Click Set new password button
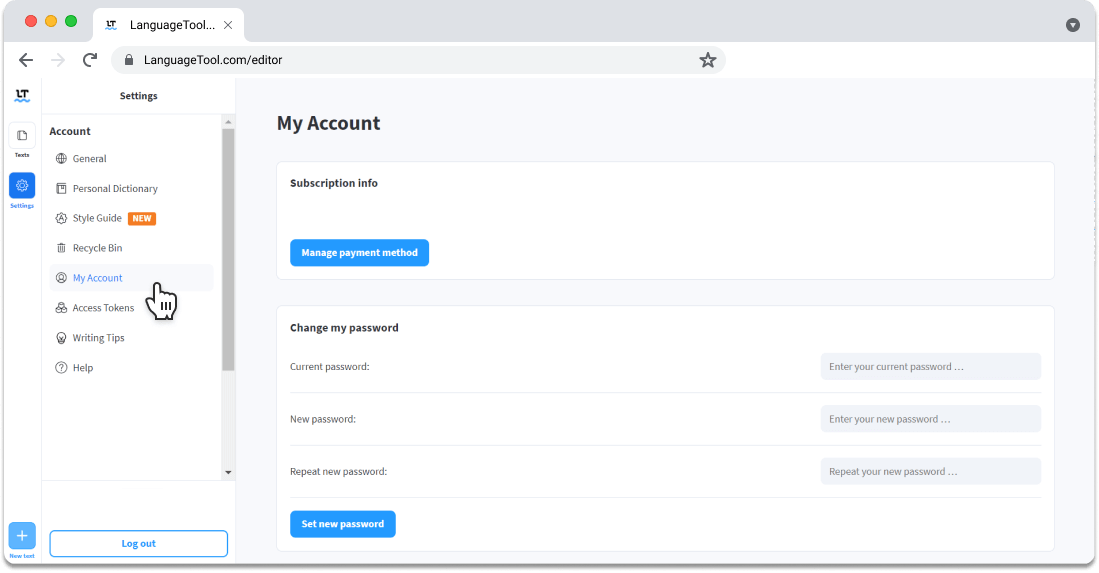 [343, 524]
